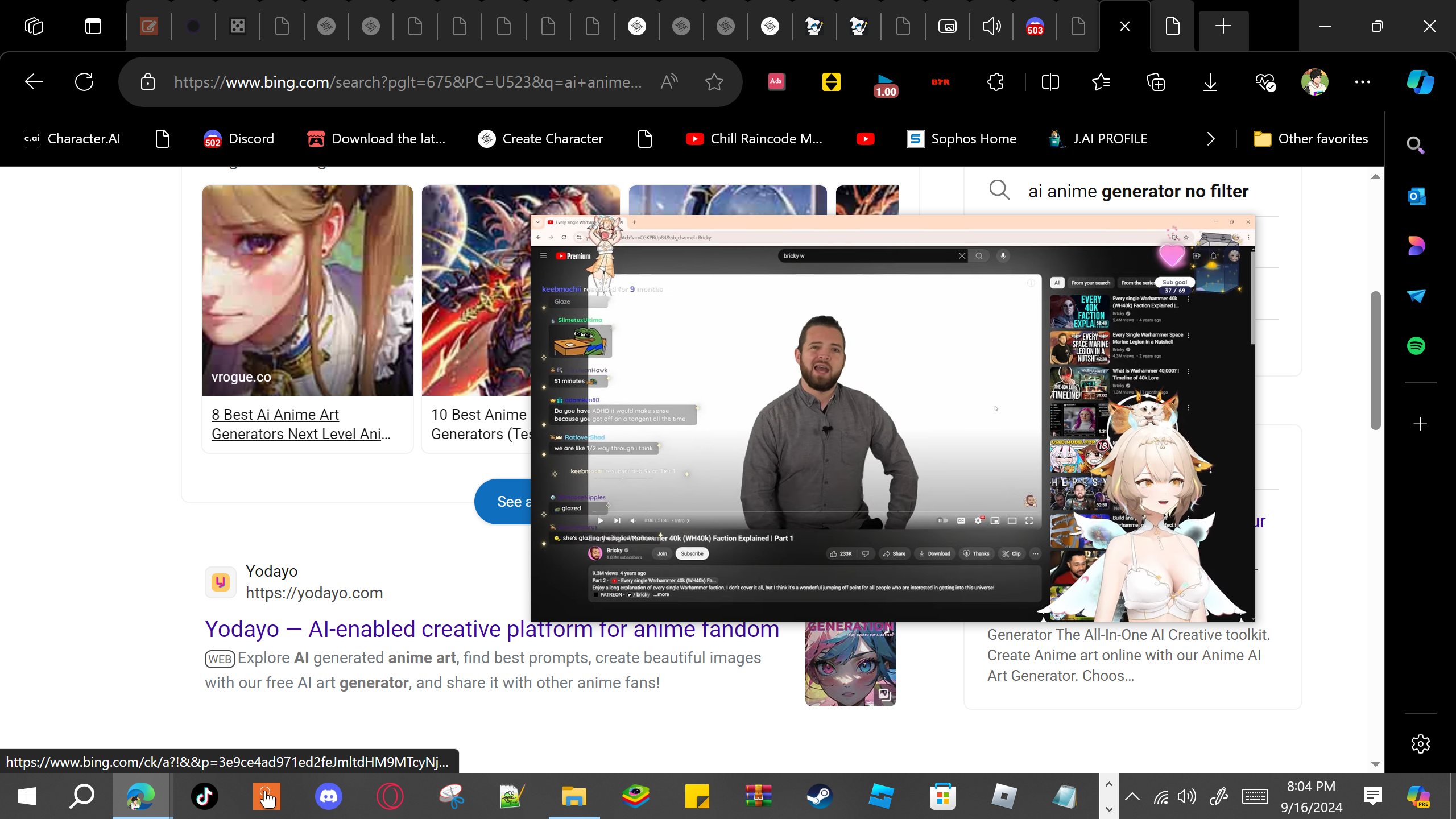This screenshot has height=819, width=1456.
Task: Show hidden system tray icons
Action: coord(1132,796)
